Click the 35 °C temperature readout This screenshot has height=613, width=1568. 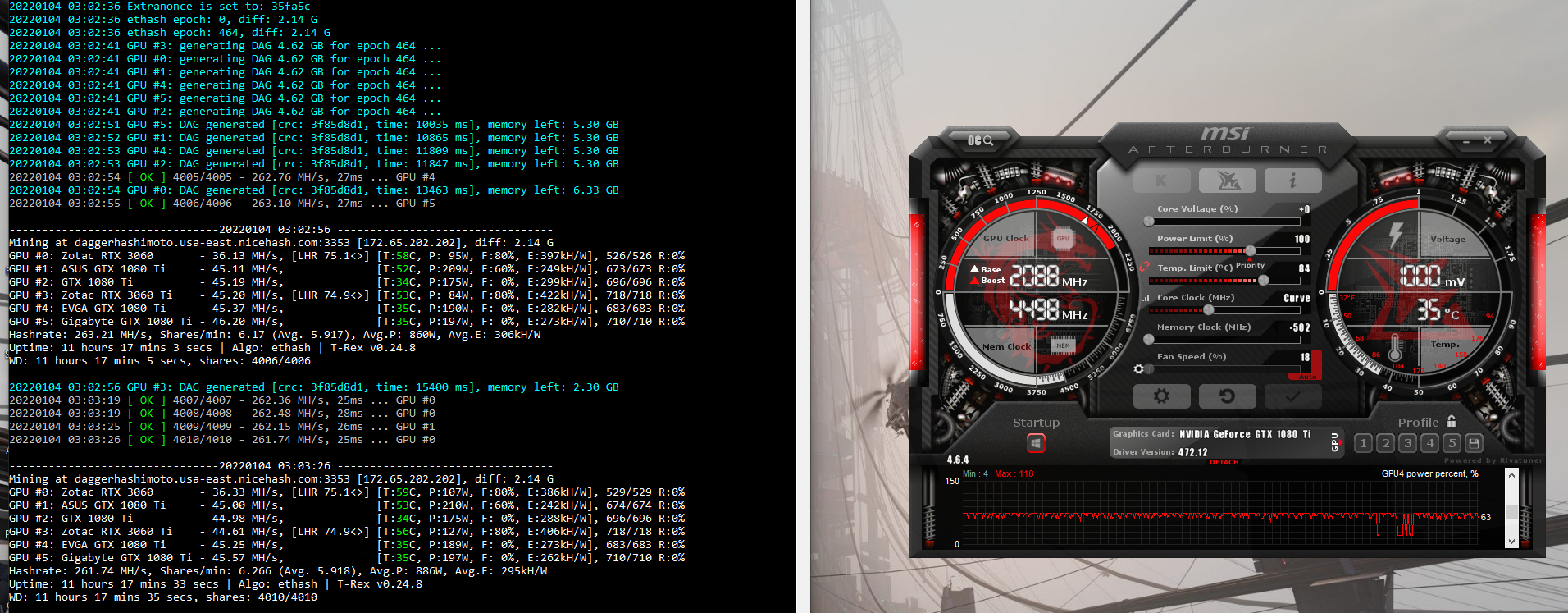coord(1438,309)
